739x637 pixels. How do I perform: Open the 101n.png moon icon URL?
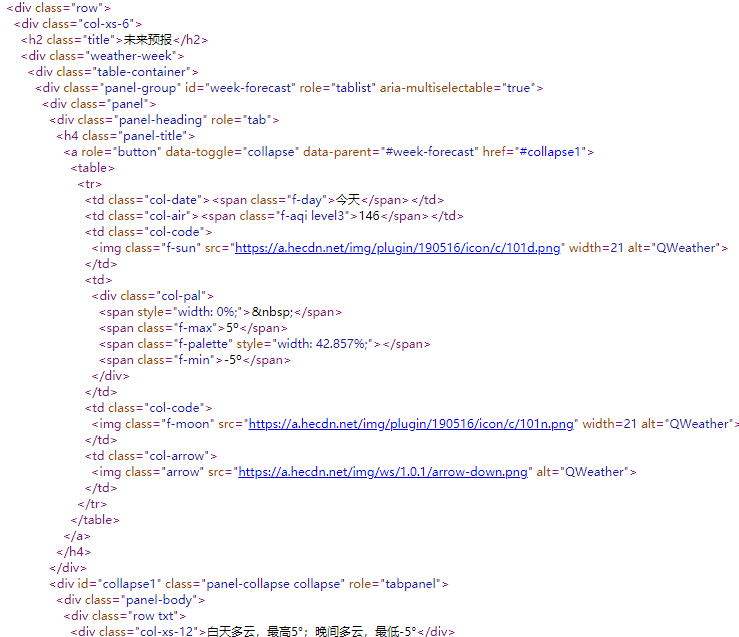point(412,424)
